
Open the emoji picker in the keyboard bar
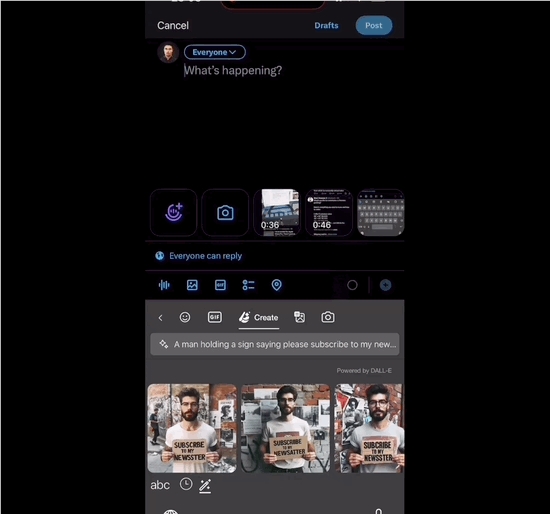pyautogui.click(x=185, y=317)
